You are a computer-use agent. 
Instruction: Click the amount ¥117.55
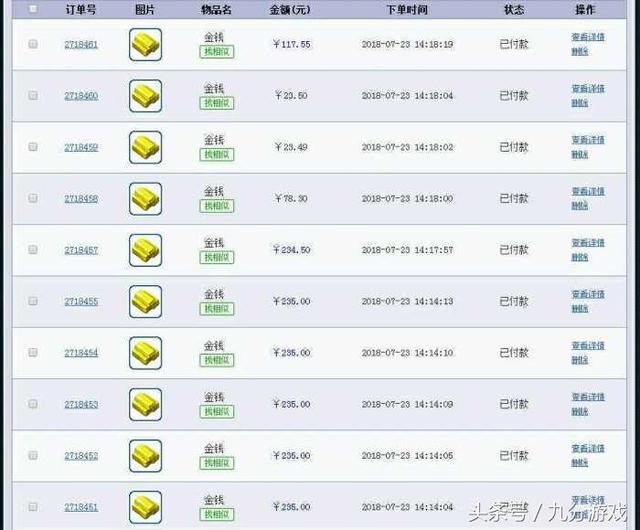291,45
